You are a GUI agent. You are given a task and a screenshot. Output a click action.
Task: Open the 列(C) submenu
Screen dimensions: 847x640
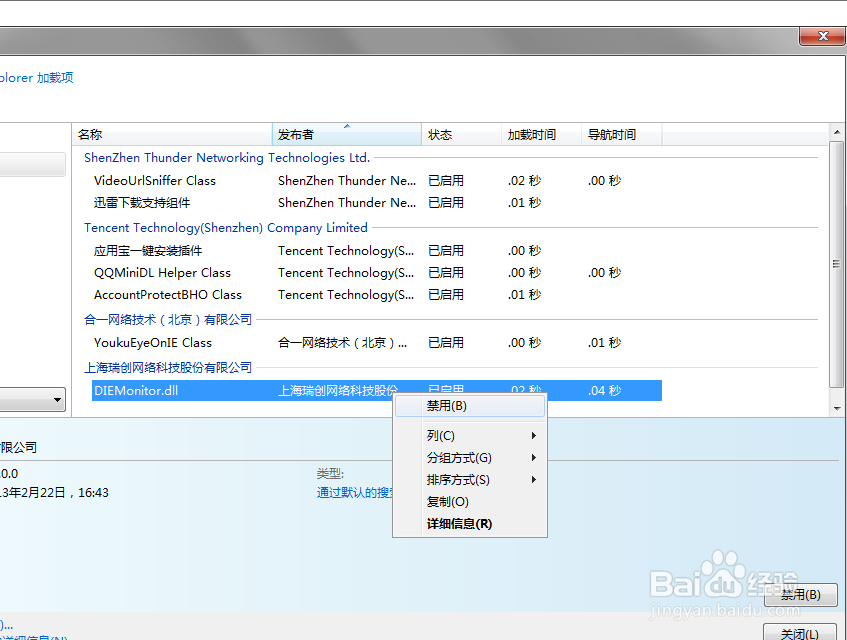469,435
